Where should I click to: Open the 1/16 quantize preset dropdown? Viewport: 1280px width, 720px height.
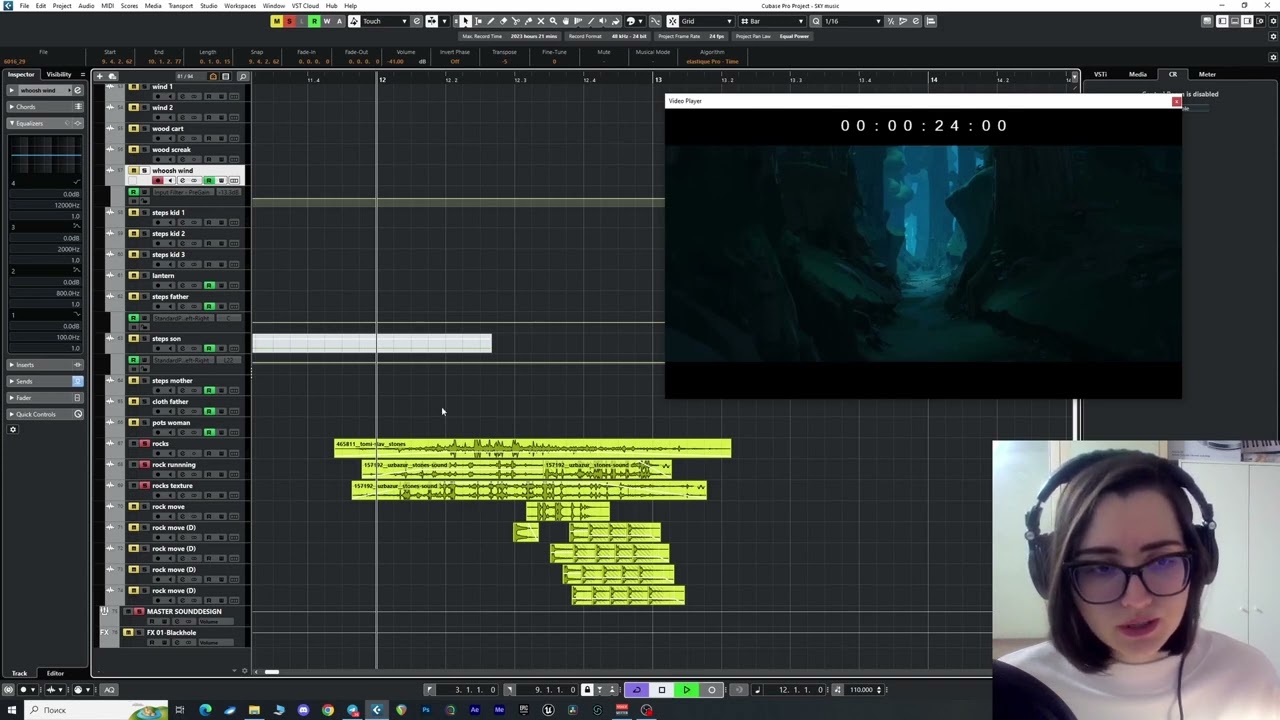pyautogui.click(x=853, y=21)
